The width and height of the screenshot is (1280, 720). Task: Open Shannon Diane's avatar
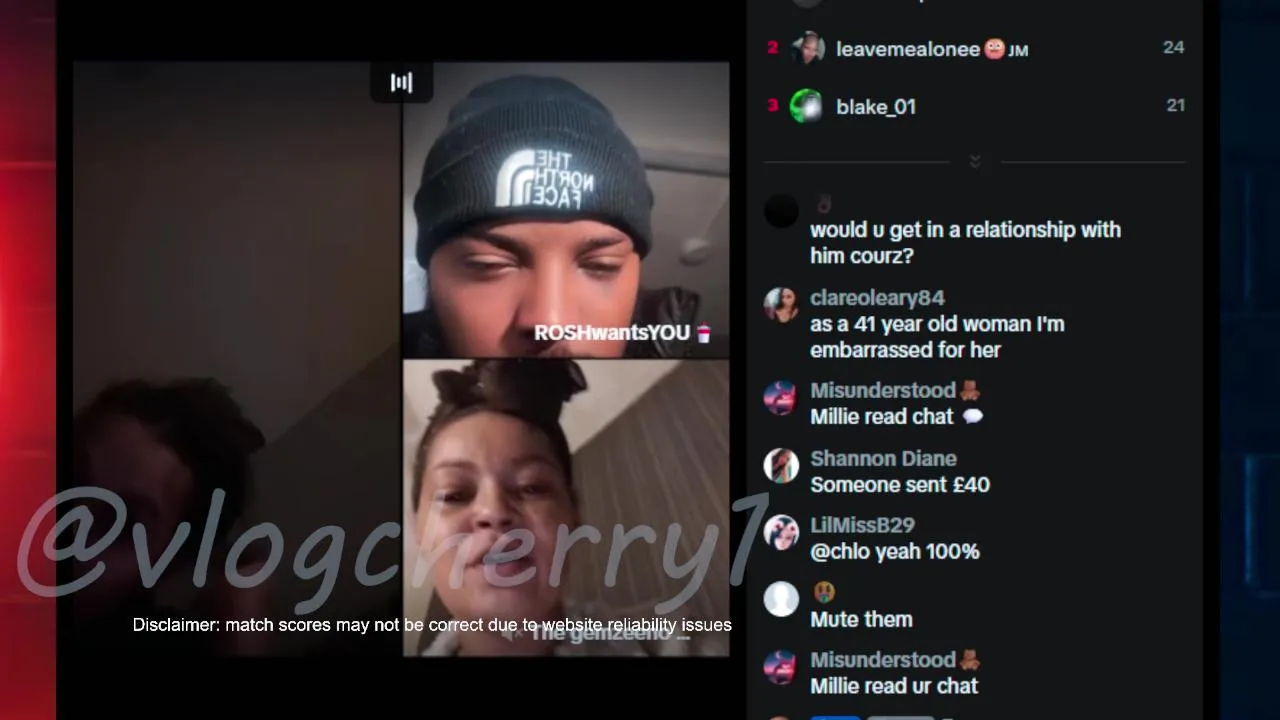781,466
